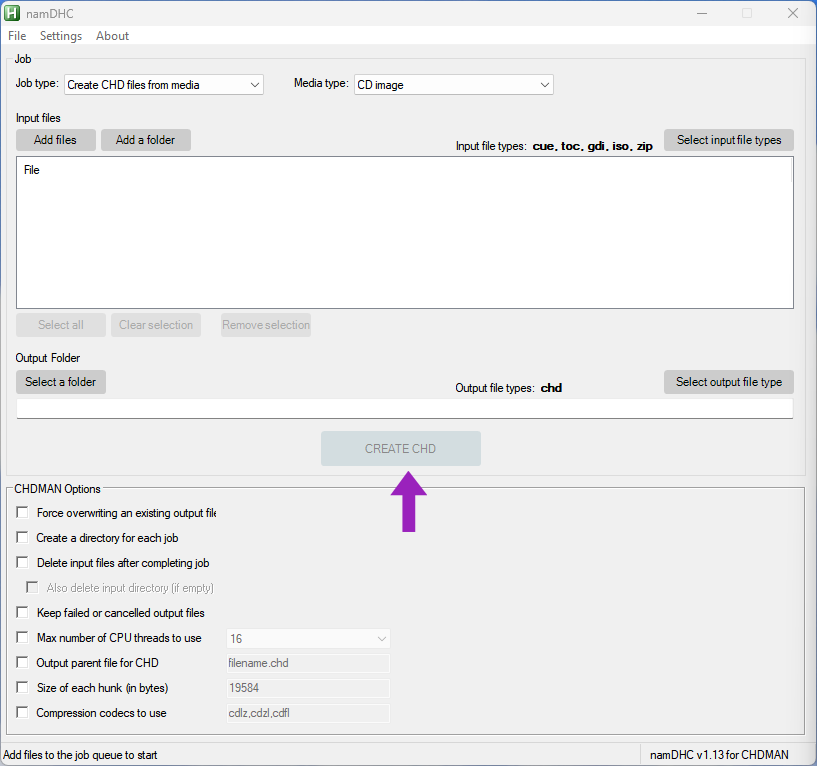Click Select output file type button
The width and height of the screenshot is (817, 766).
pos(729,382)
